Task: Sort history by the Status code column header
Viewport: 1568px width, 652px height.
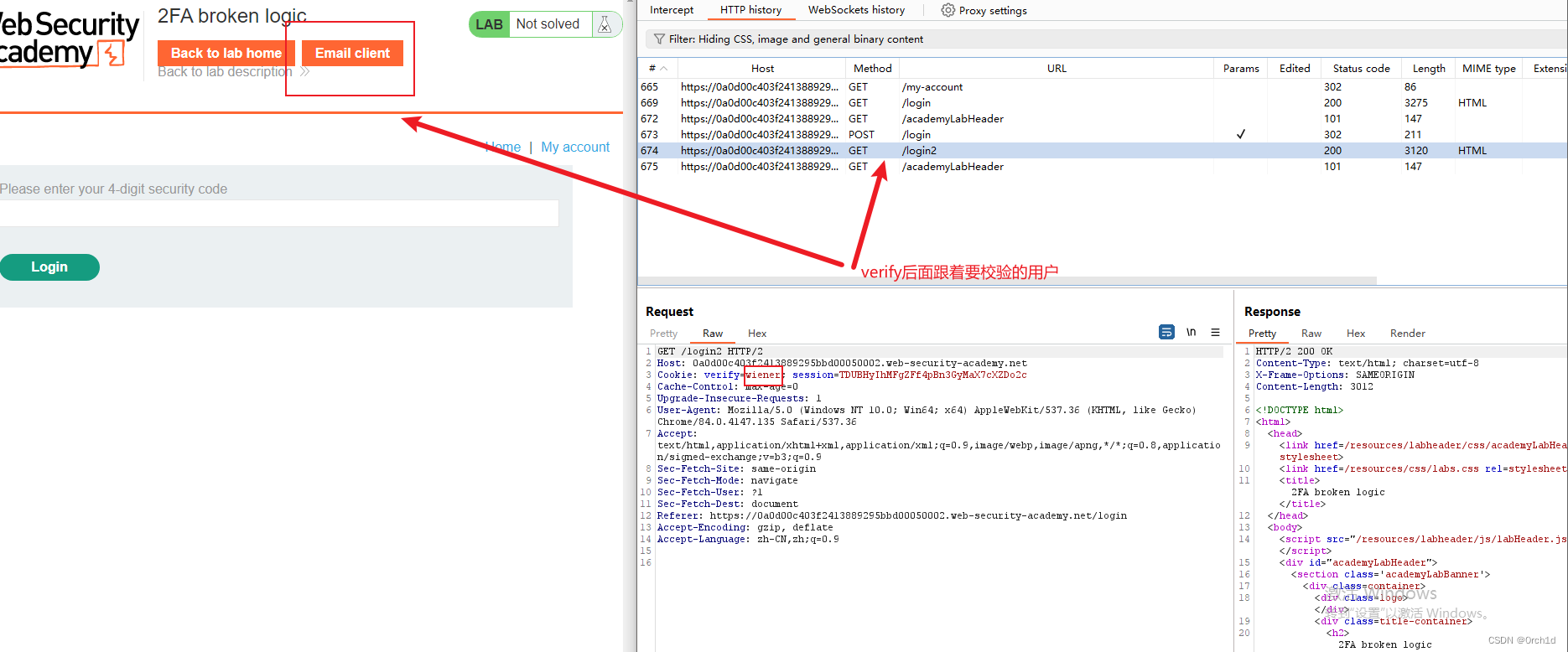Action: [x=1361, y=69]
